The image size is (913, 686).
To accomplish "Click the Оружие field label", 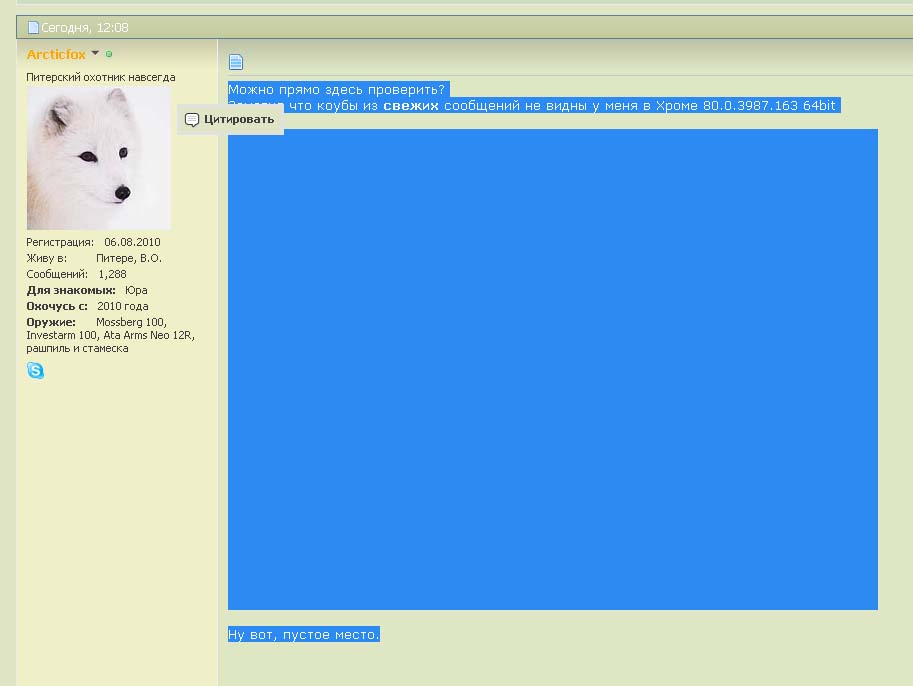I will [x=51, y=322].
